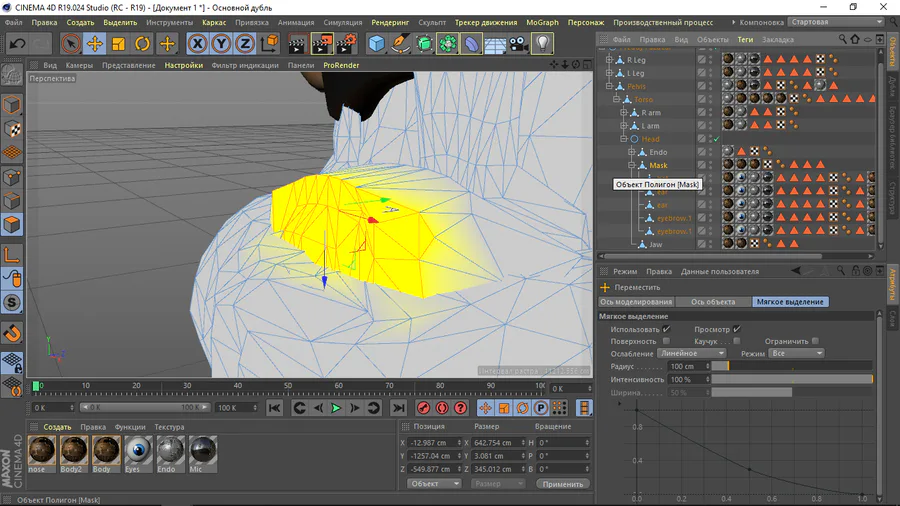Select the Live Selection tool

tap(71, 44)
